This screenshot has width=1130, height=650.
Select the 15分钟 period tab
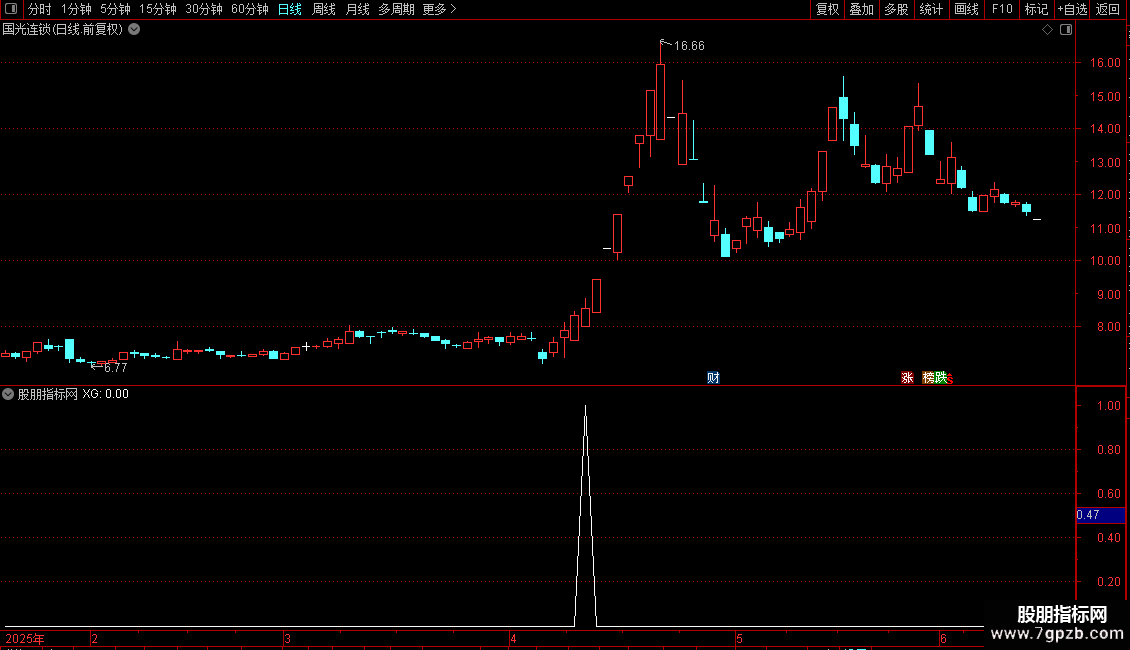tap(158, 9)
